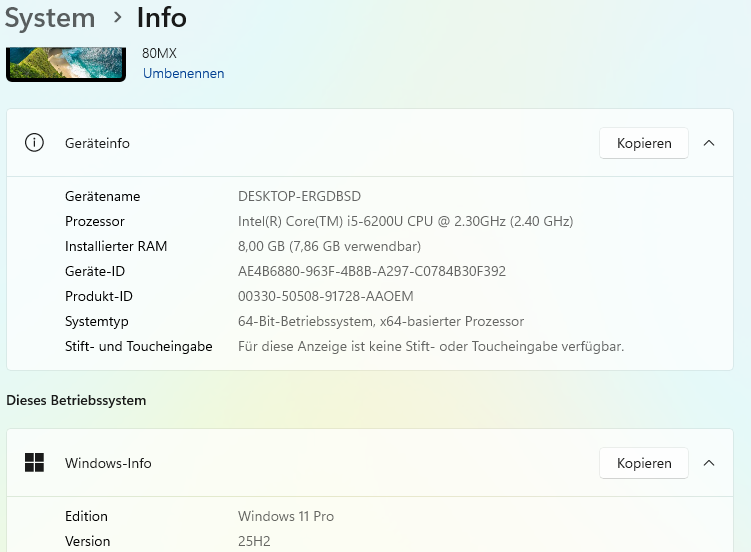The height and width of the screenshot is (552, 751).
Task: Click the Geräte-ID label
Action: click(x=95, y=271)
